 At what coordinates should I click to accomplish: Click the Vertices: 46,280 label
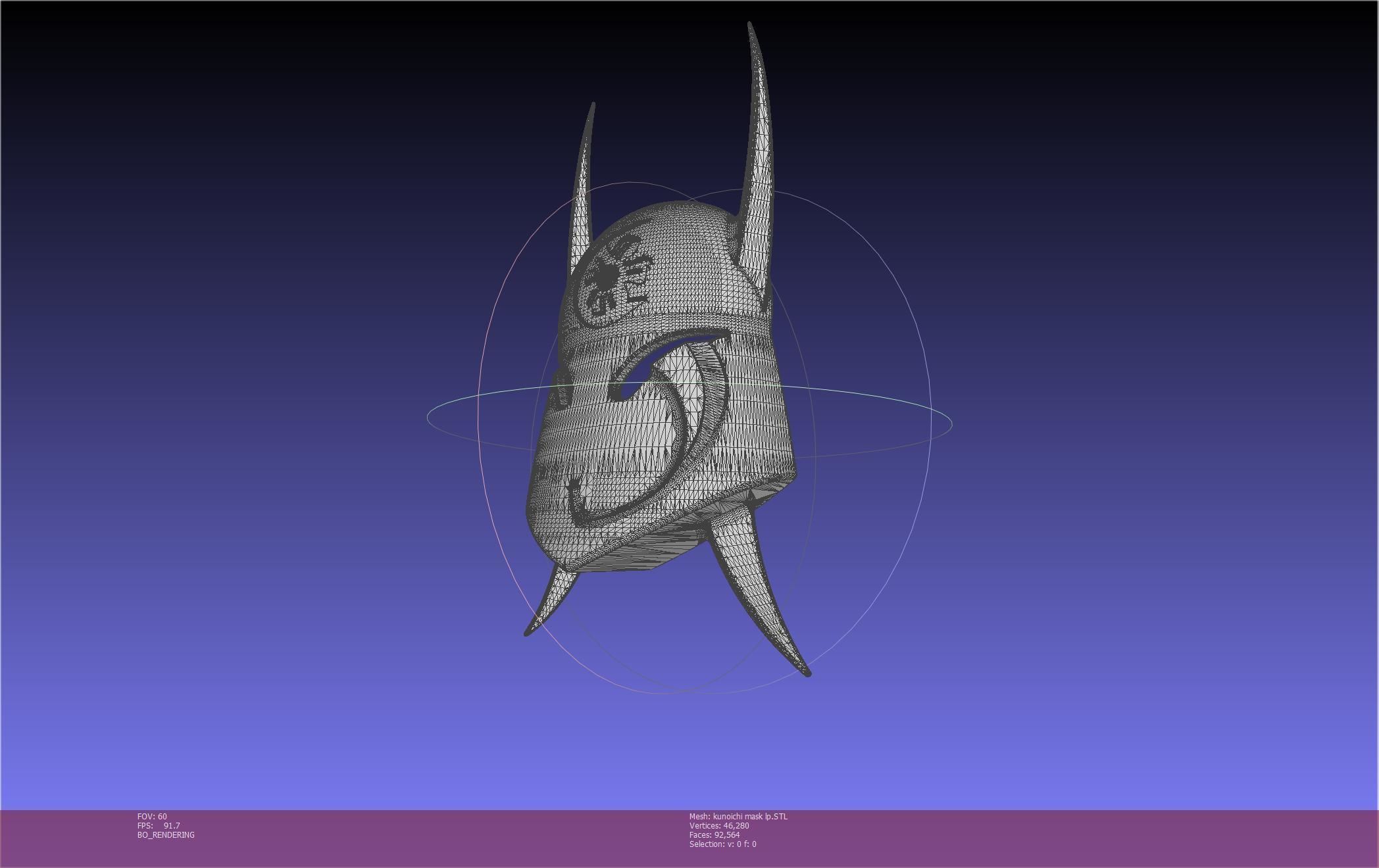tap(718, 825)
